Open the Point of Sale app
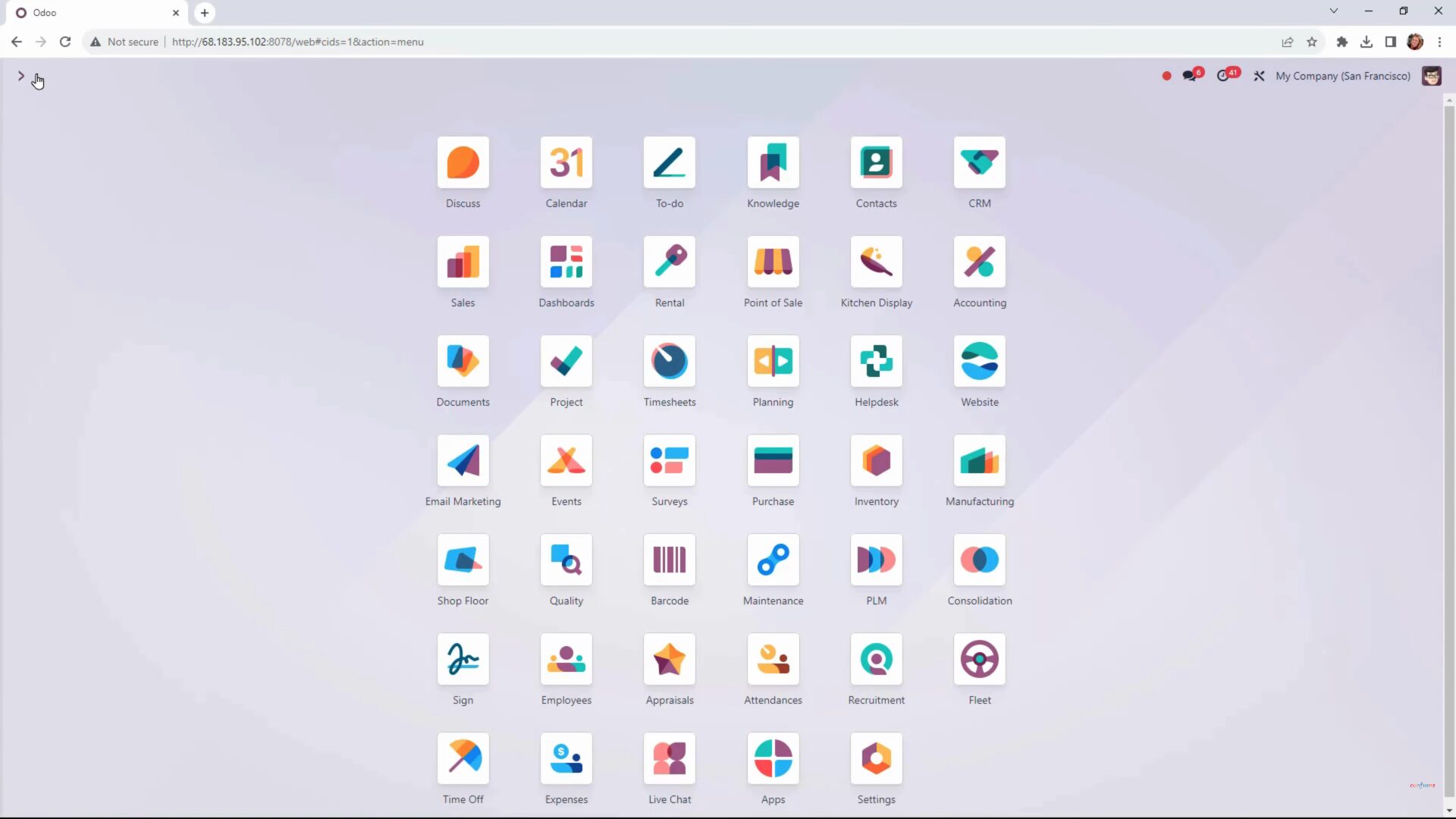The image size is (1456, 819). 773,262
